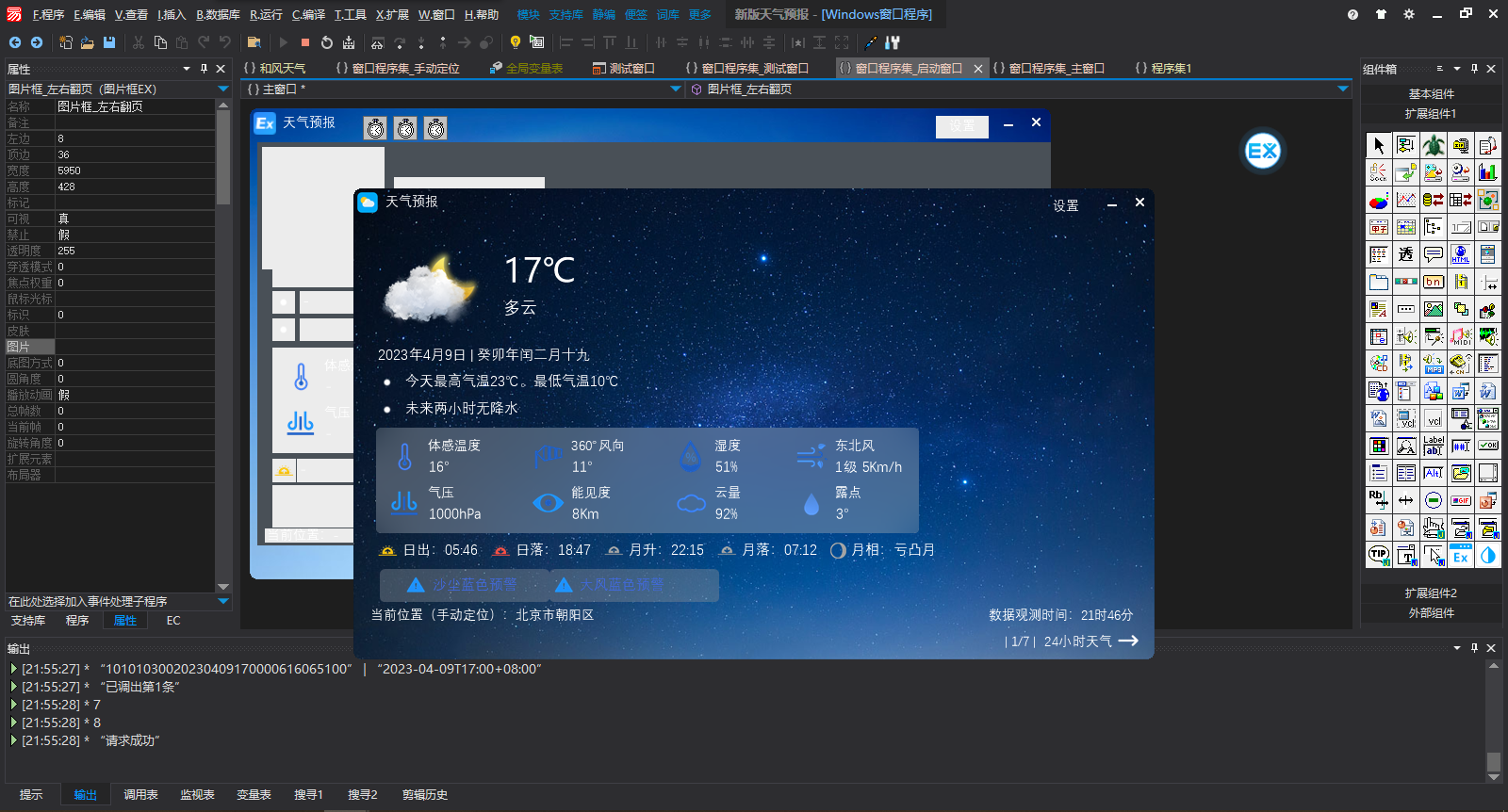Click the Copy toolbar icon
This screenshot has height=812, width=1508.
(x=160, y=42)
